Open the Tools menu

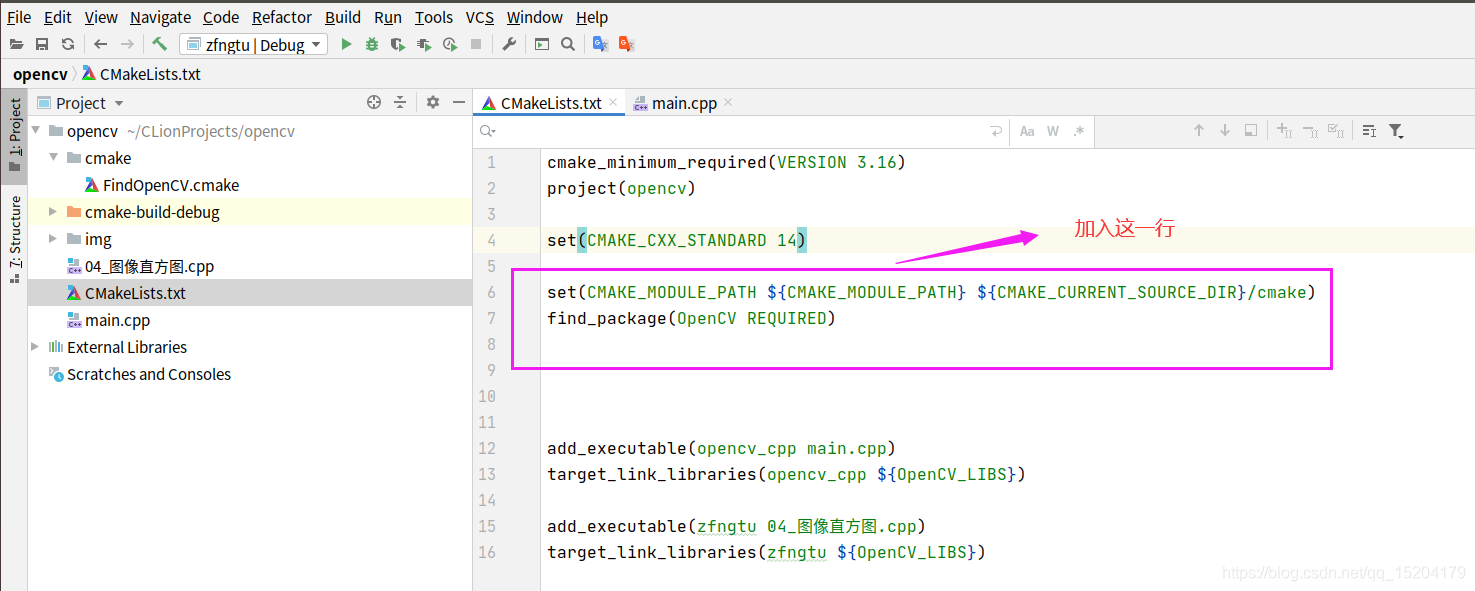coord(434,17)
